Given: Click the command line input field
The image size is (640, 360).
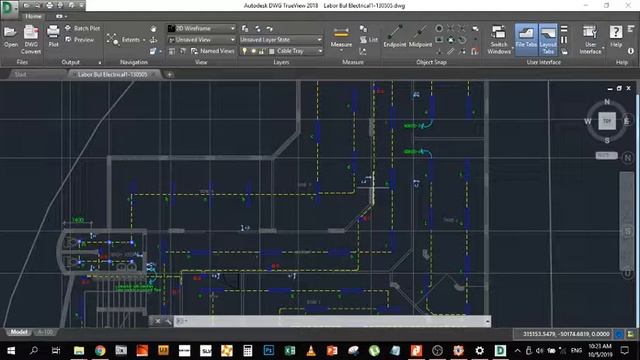Looking at the screenshot, I should click(333, 321).
